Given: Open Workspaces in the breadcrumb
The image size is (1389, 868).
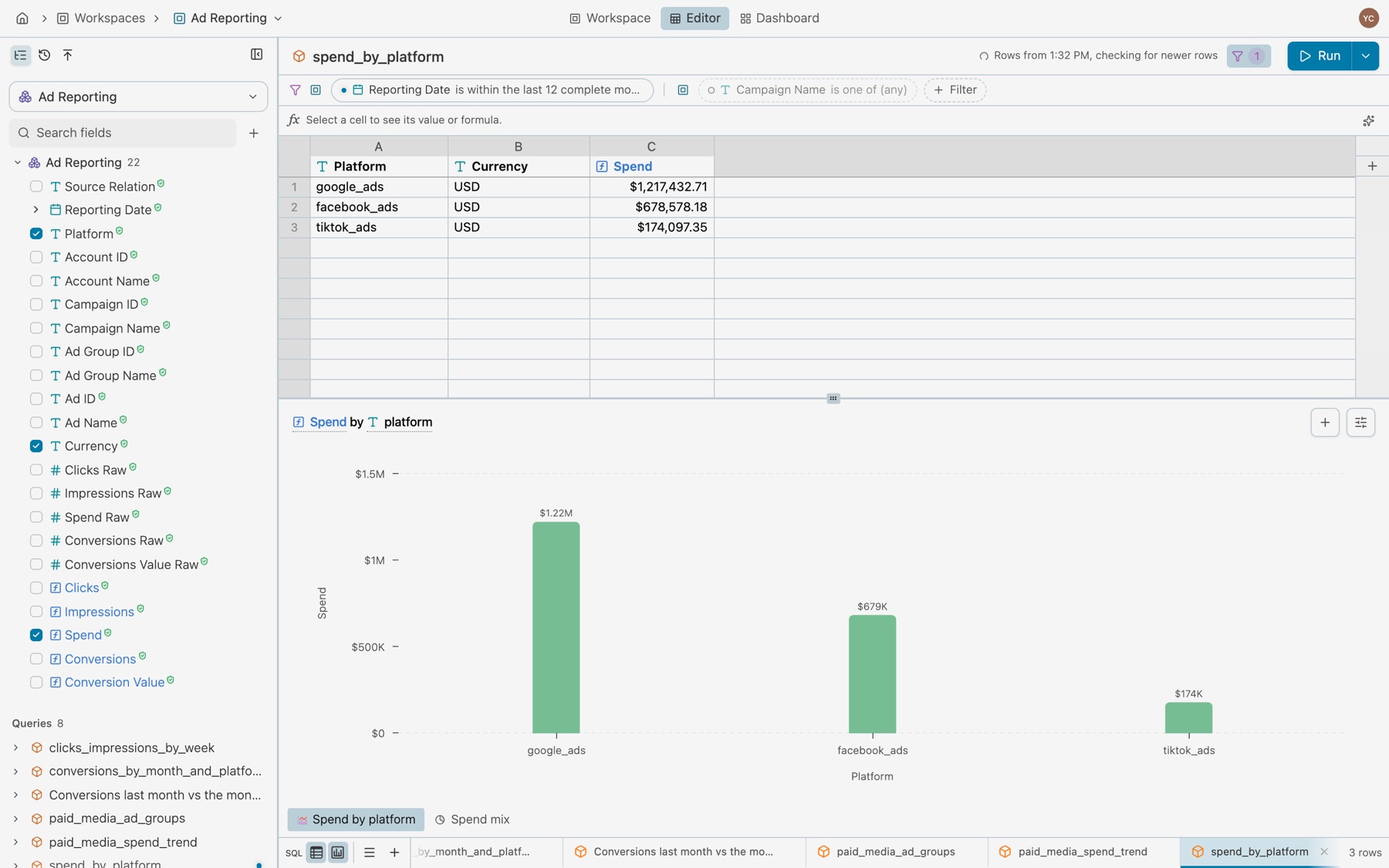Looking at the screenshot, I should coord(101,18).
